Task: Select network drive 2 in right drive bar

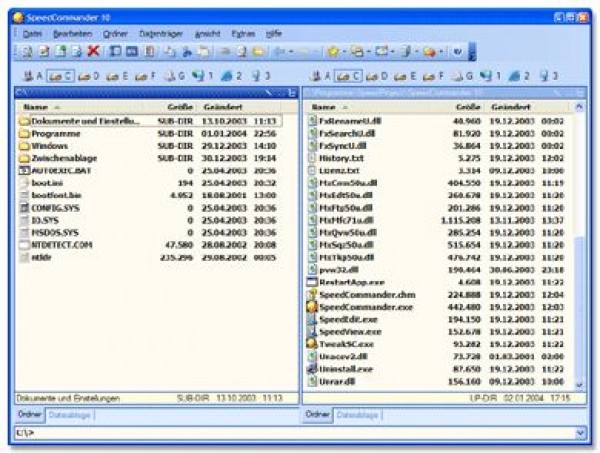Action: coord(519,76)
